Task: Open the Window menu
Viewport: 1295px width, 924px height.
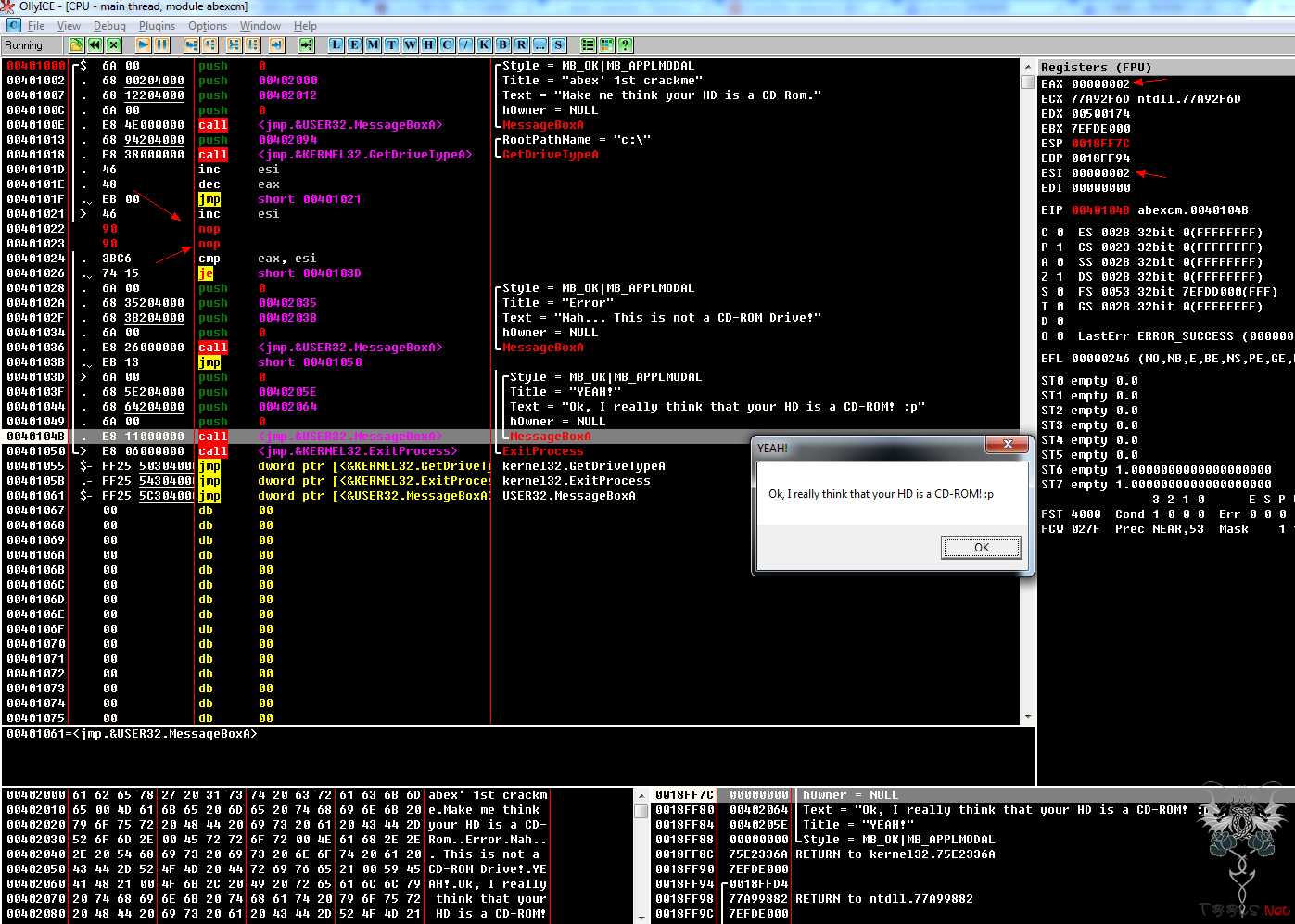Action: (260, 26)
